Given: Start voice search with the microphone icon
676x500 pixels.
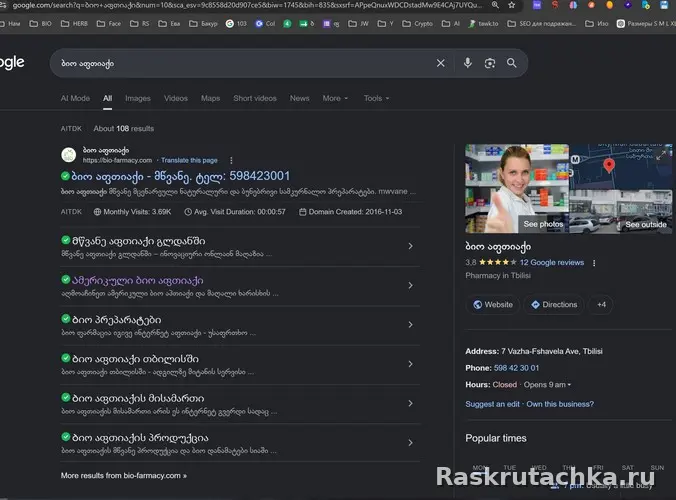Looking at the screenshot, I should click(468, 63).
